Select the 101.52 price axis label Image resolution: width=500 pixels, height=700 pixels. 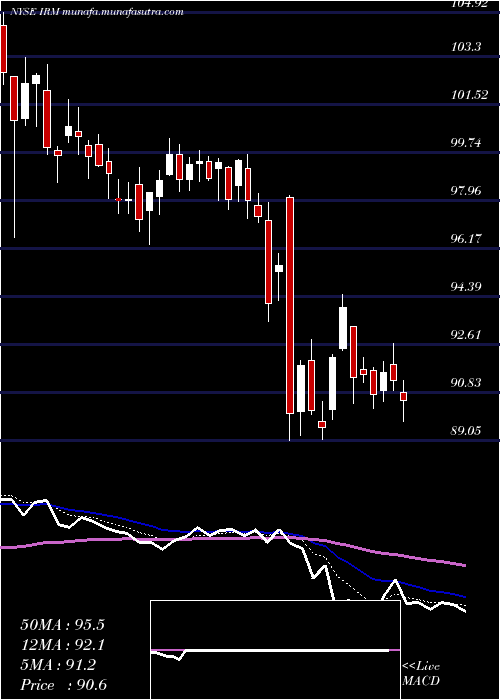point(470,95)
